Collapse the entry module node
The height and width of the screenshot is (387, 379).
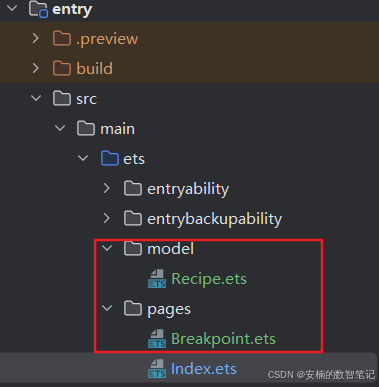click(12, 8)
